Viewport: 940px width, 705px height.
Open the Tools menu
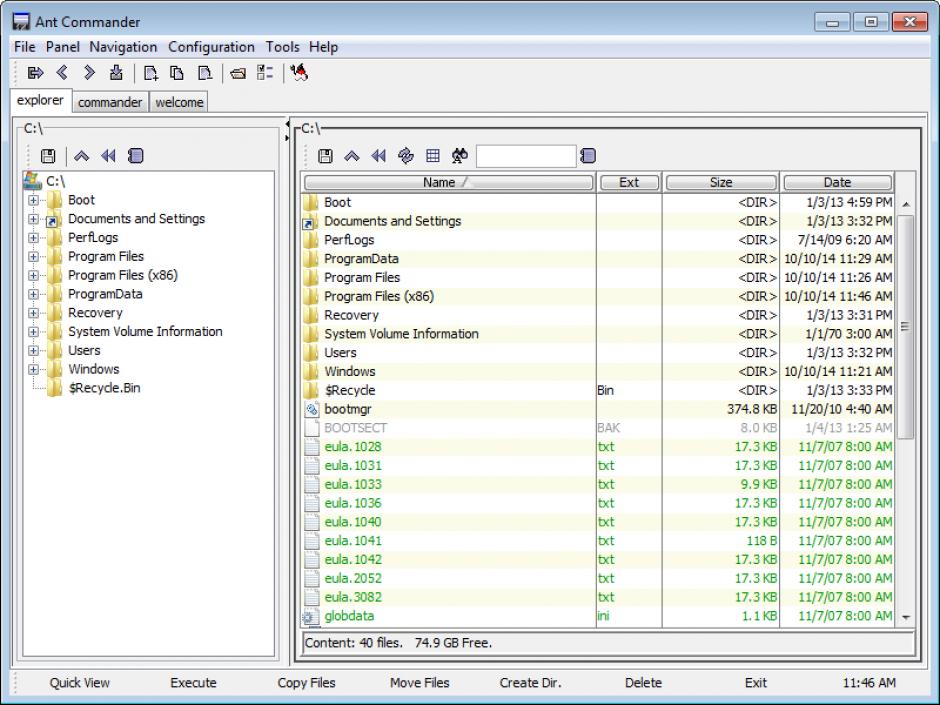coord(282,47)
